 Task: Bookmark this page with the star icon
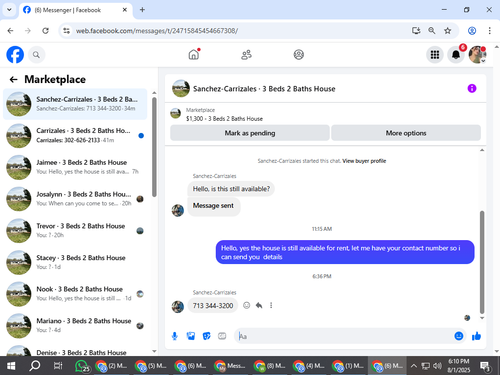pyautogui.click(x=447, y=31)
